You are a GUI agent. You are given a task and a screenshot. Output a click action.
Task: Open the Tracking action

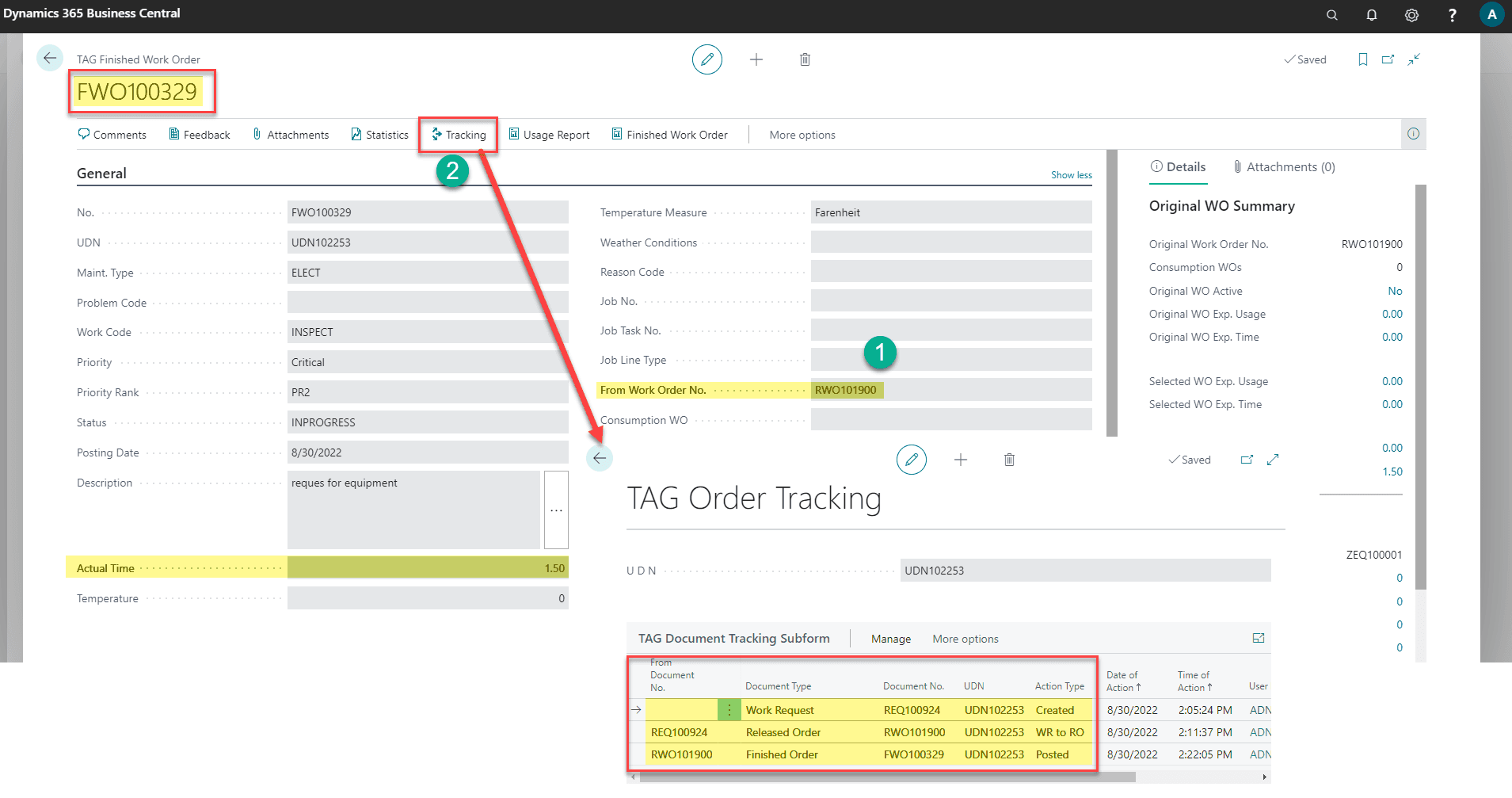click(x=459, y=135)
